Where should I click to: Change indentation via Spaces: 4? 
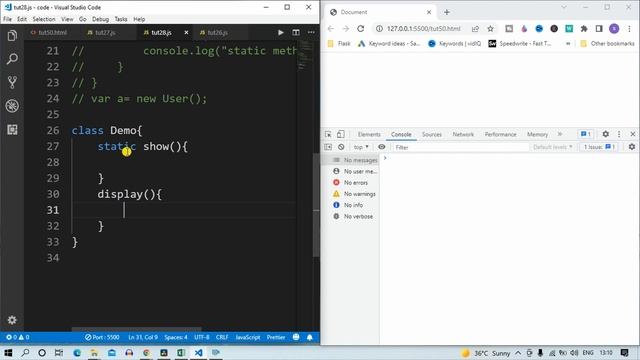pyautogui.click(x=176, y=337)
